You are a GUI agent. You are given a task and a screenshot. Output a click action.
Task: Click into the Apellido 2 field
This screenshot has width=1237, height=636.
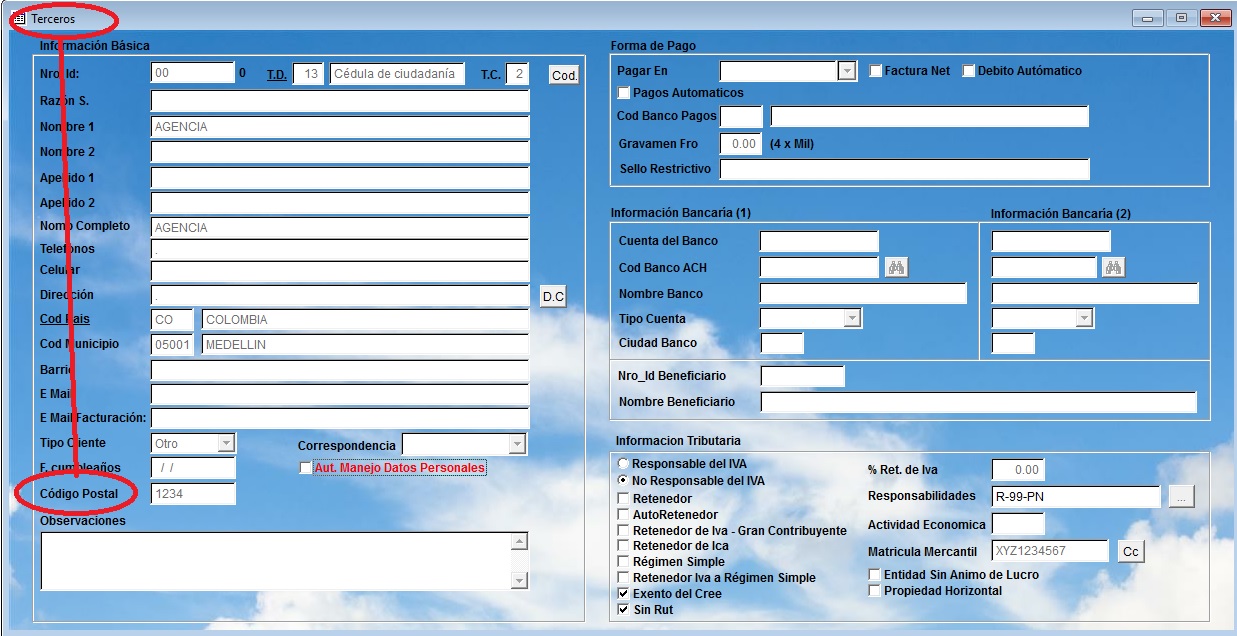click(340, 203)
